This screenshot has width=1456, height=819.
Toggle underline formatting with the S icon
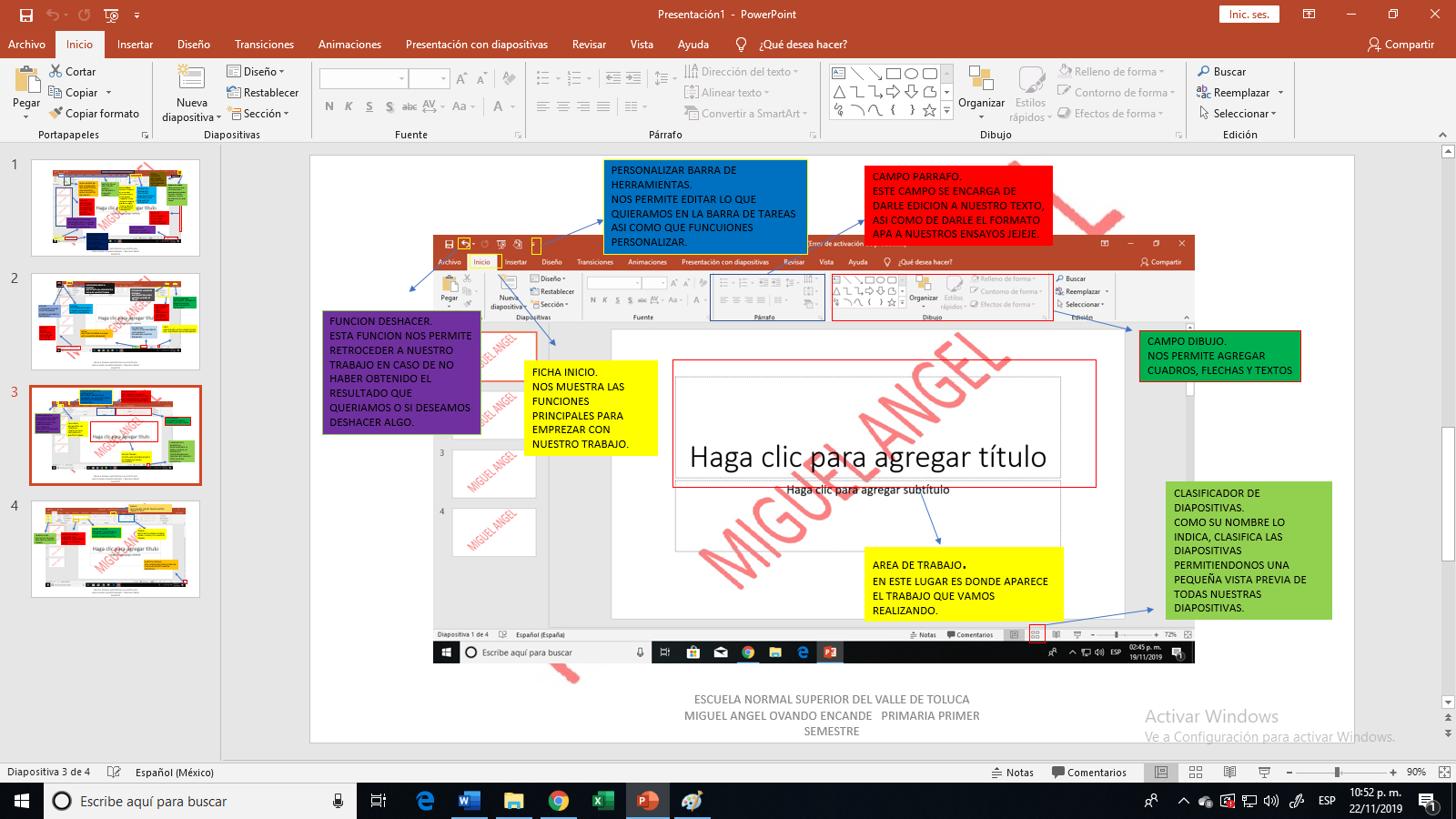tap(369, 106)
